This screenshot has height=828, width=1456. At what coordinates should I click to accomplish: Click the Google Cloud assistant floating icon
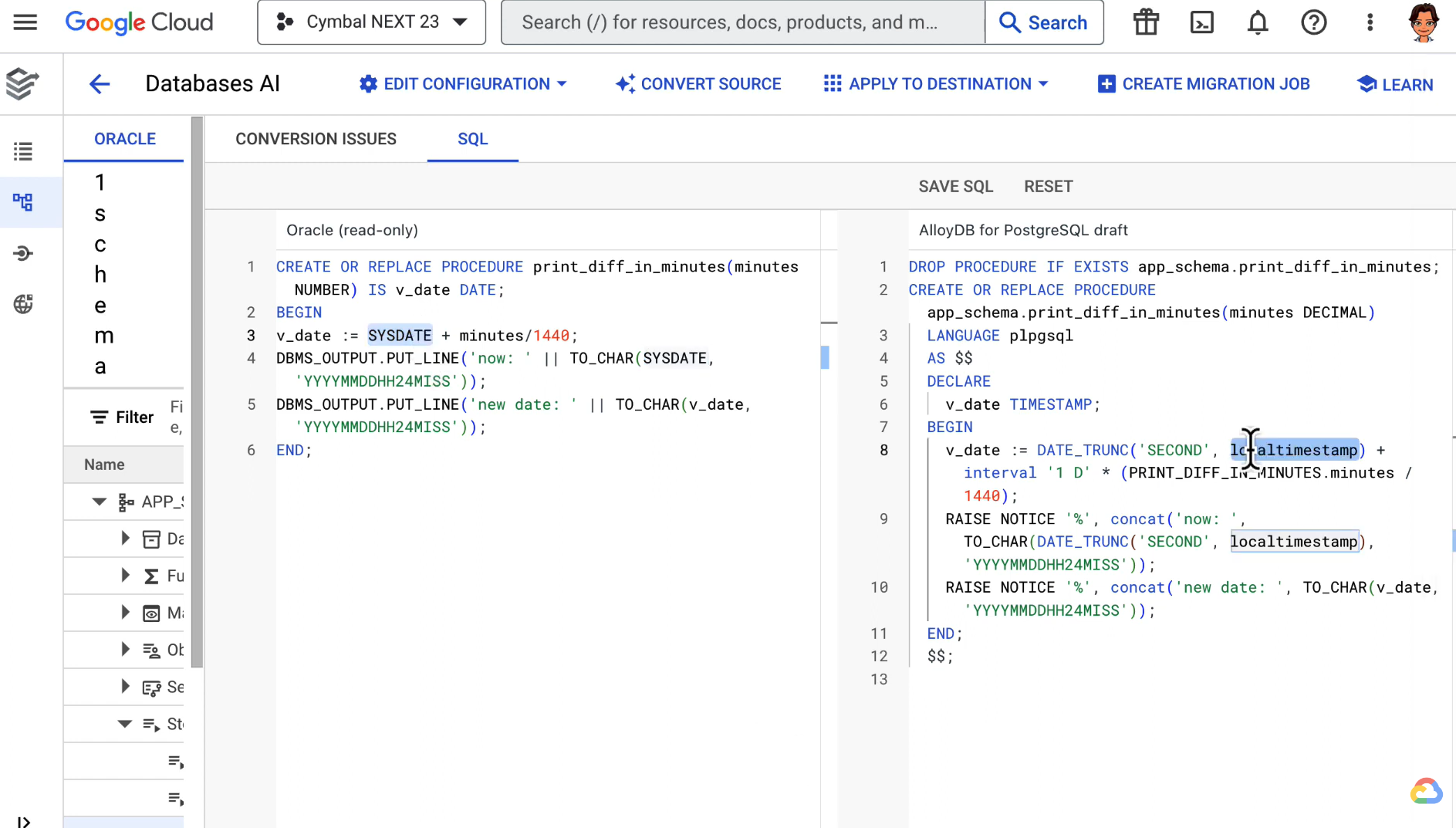pos(1426,792)
